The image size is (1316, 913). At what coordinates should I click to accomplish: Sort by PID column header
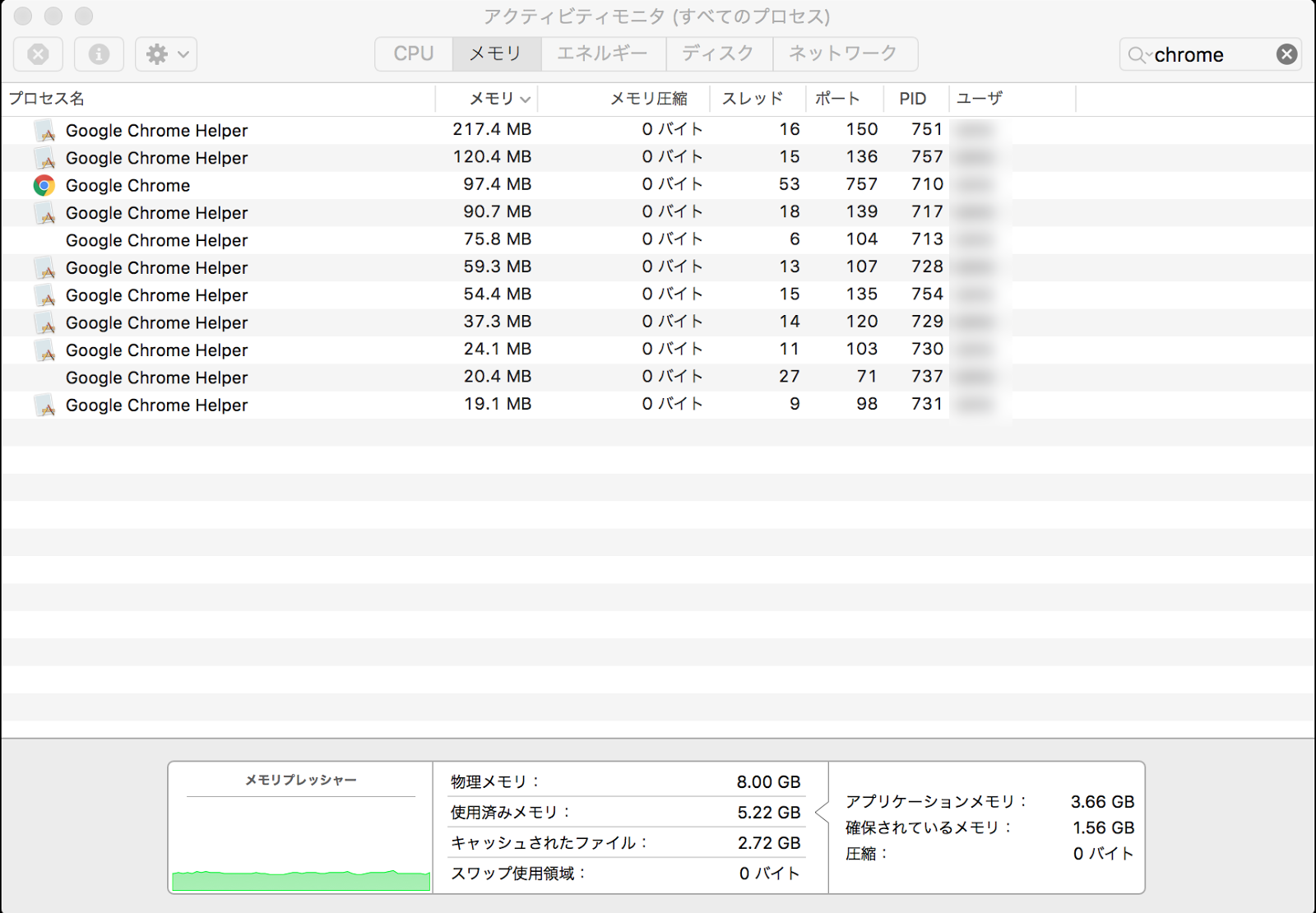click(915, 99)
